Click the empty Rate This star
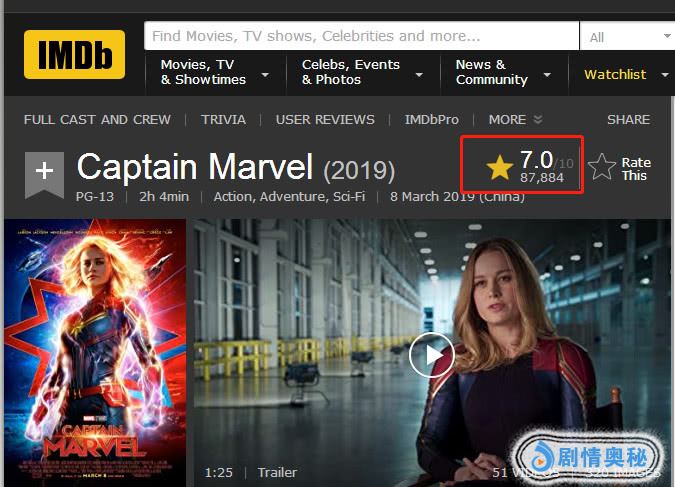Screen dimensions: 675x487 tap(601, 167)
